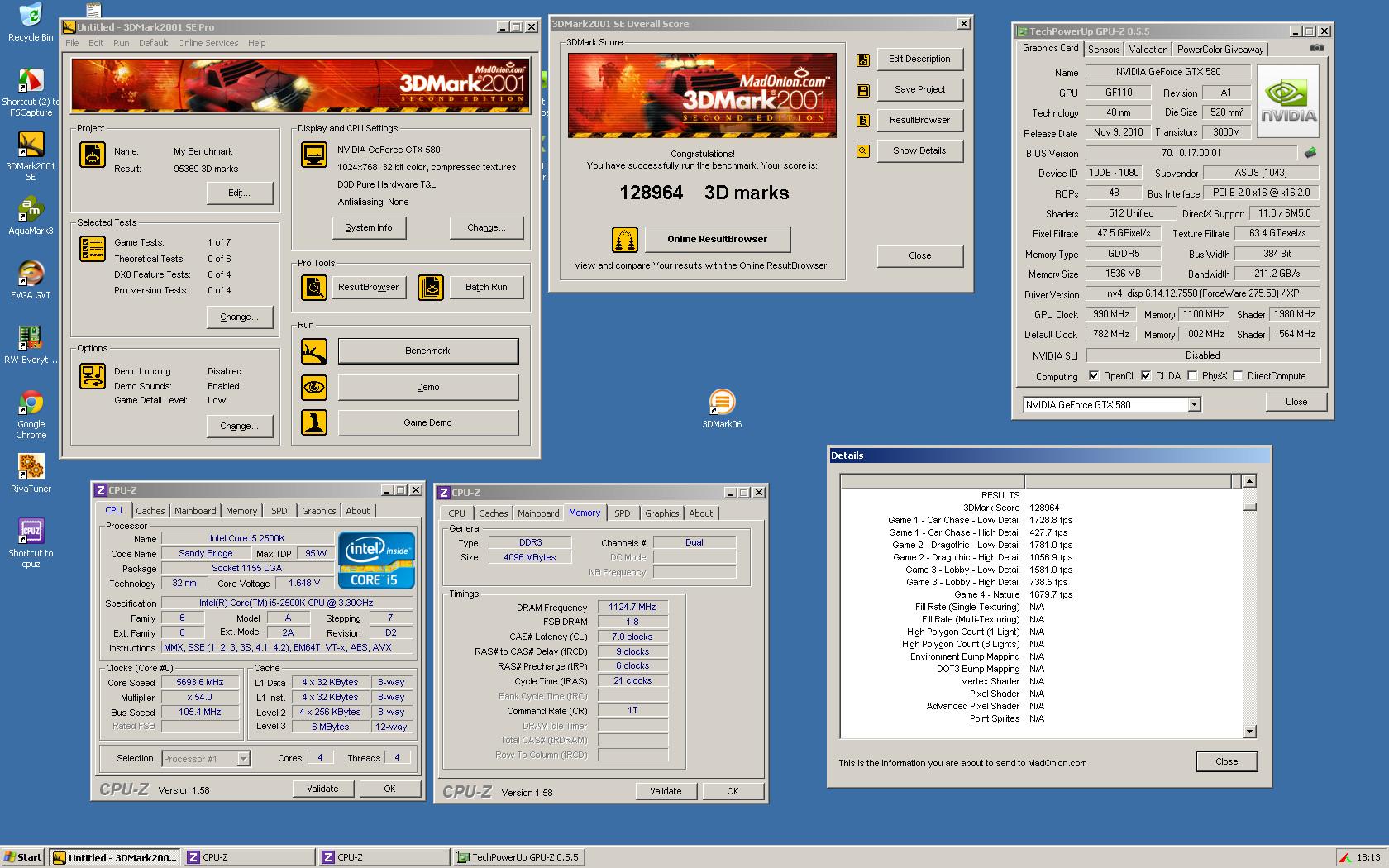Click the Batch Run button
The width and height of the screenshot is (1389, 868).
(x=486, y=288)
